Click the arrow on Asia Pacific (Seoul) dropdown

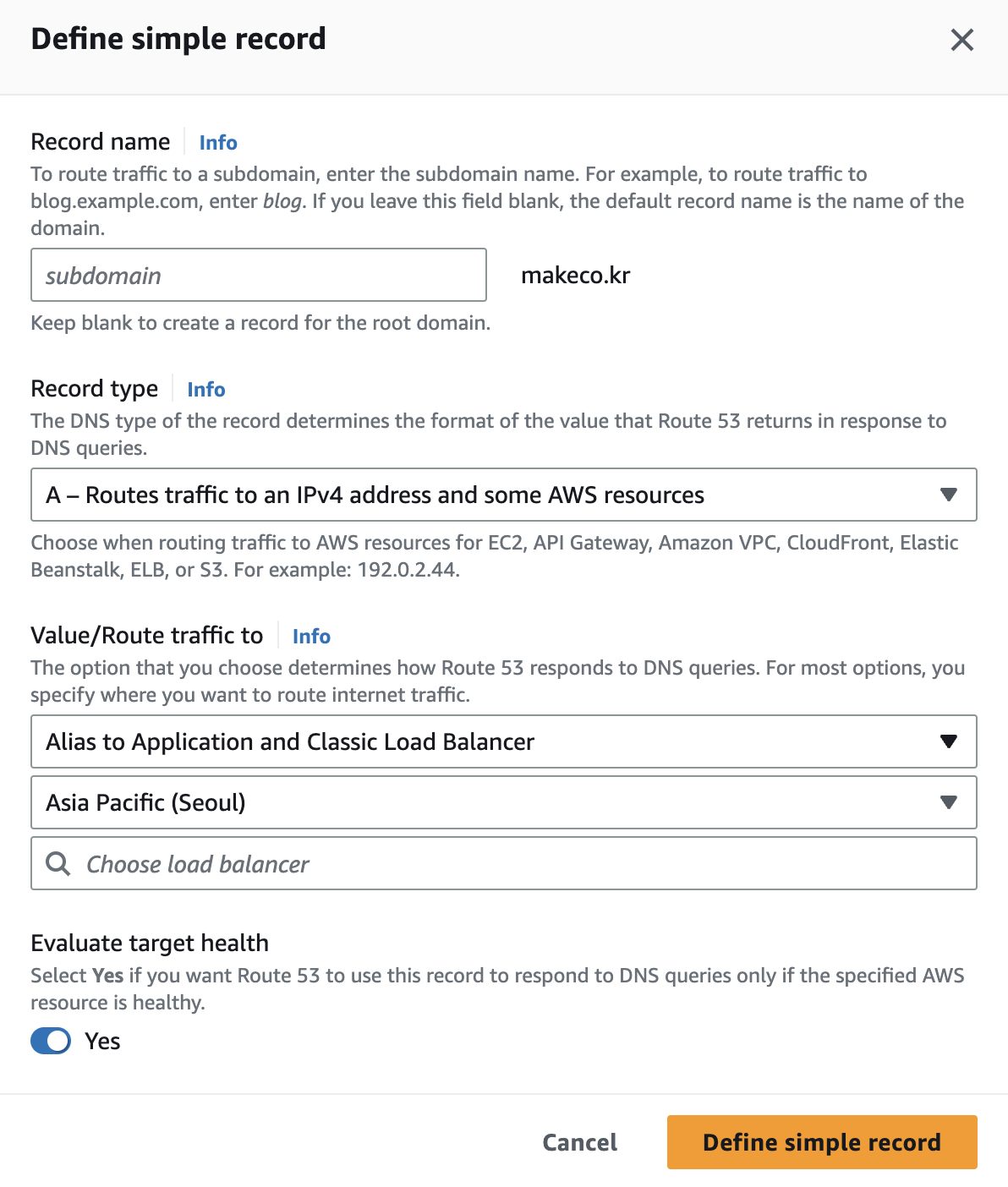coord(949,802)
